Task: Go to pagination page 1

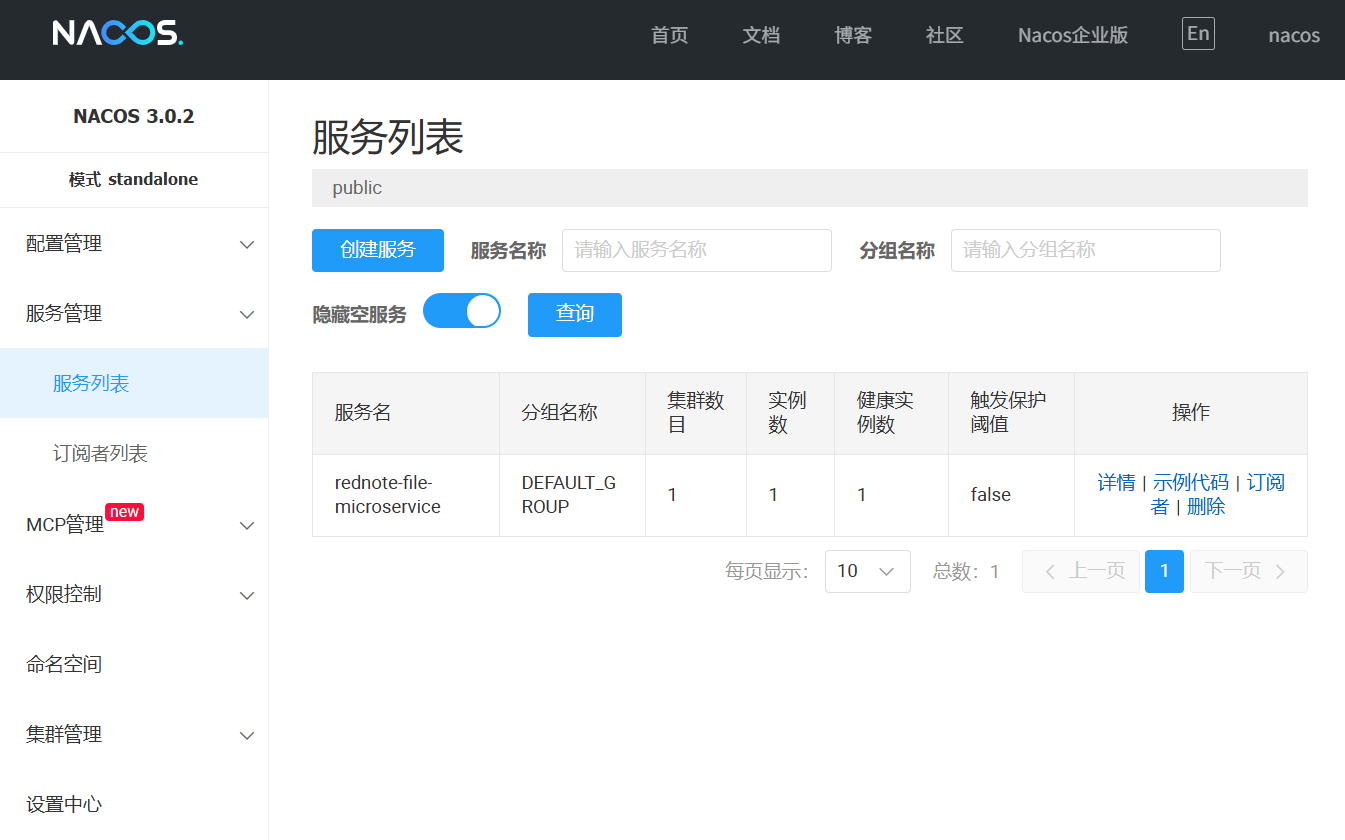Action: pos(1164,571)
